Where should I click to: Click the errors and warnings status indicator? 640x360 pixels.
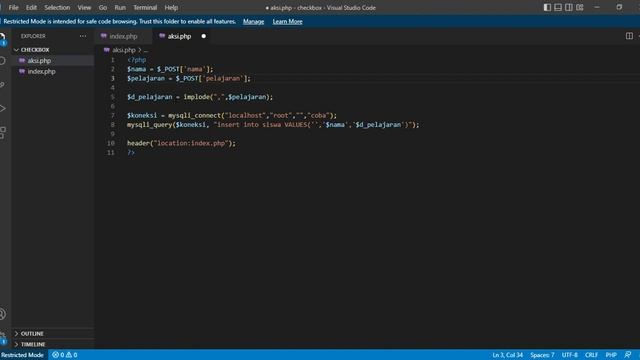(64, 355)
